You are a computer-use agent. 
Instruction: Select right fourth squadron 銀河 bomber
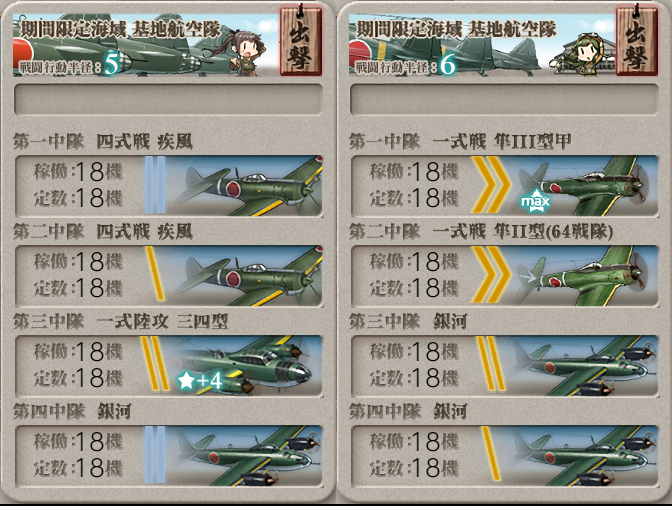pyautogui.click(x=583, y=455)
